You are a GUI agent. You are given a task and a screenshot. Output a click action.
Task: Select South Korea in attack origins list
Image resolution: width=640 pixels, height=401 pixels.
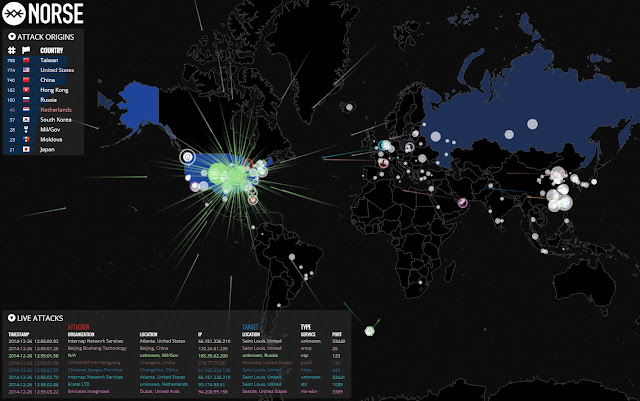[56, 120]
